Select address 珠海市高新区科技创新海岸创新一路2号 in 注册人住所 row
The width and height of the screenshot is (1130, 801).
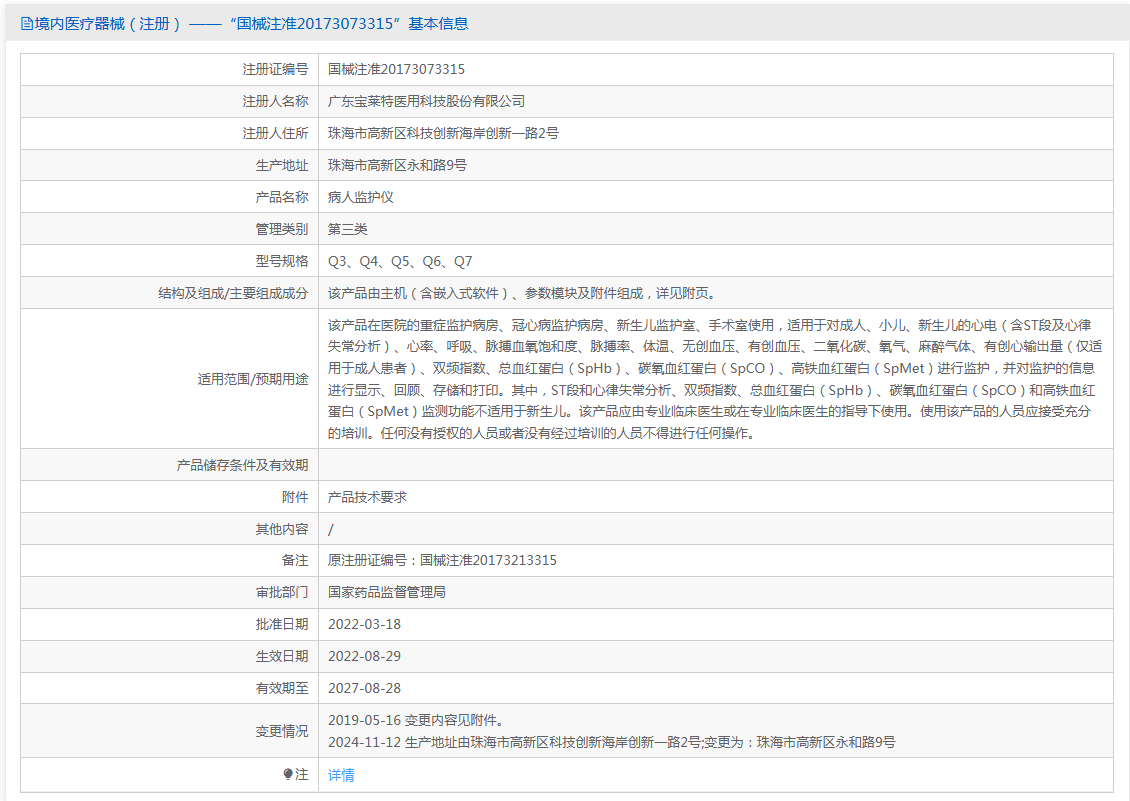tap(443, 133)
